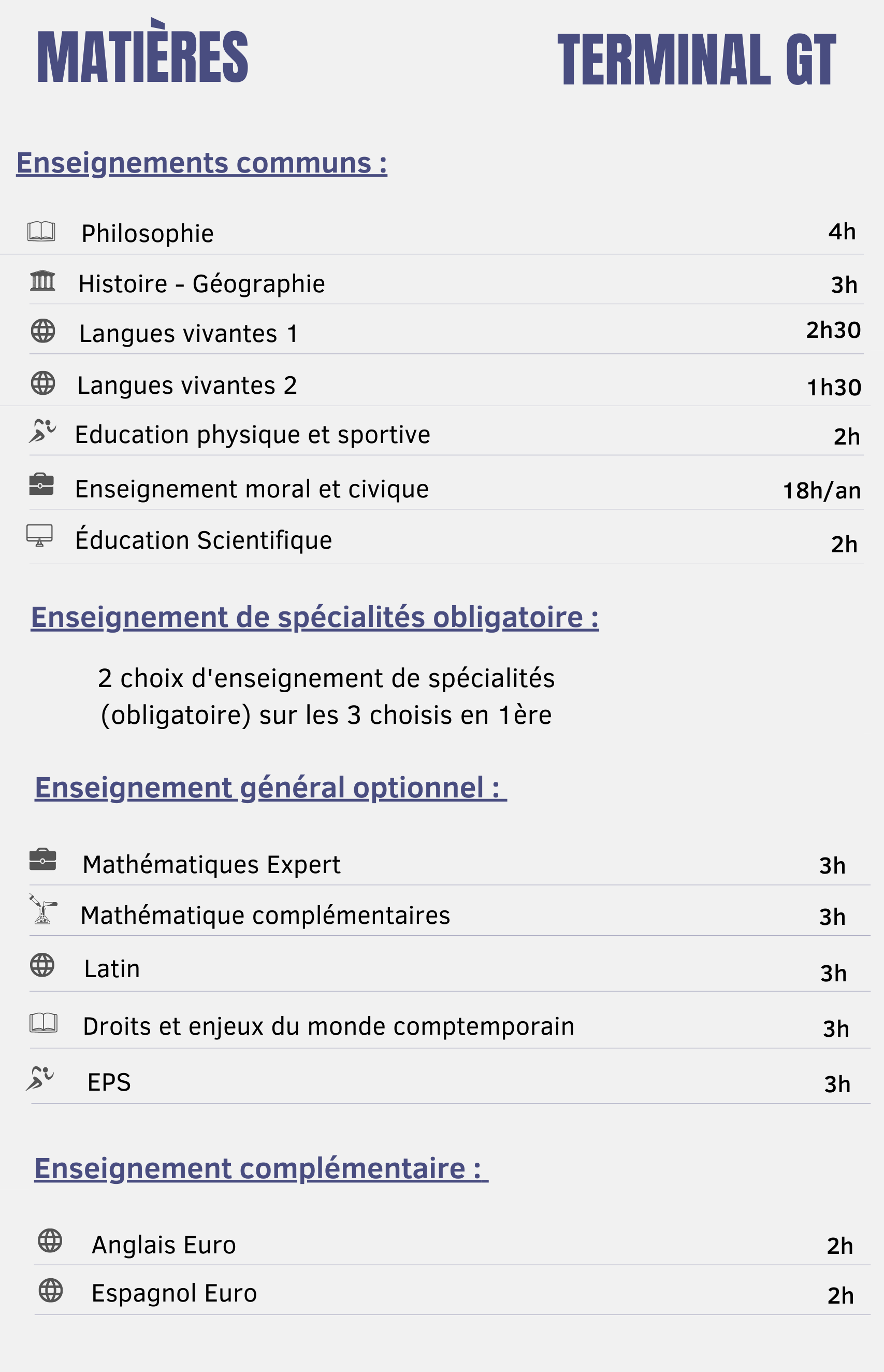
Task: Click the Enseignement de spécialités obligatoire heading
Action: (x=314, y=618)
